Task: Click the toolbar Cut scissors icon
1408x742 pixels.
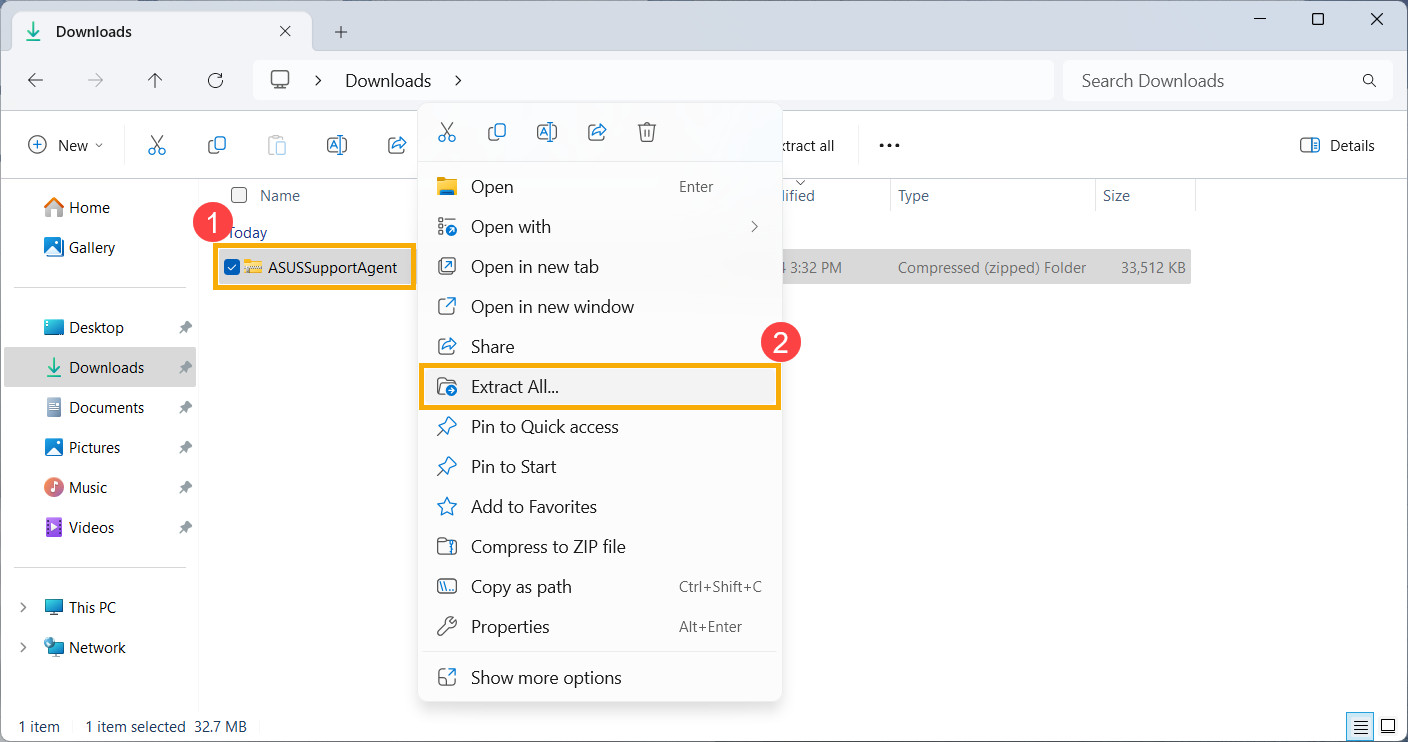Action: coord(157,145)
